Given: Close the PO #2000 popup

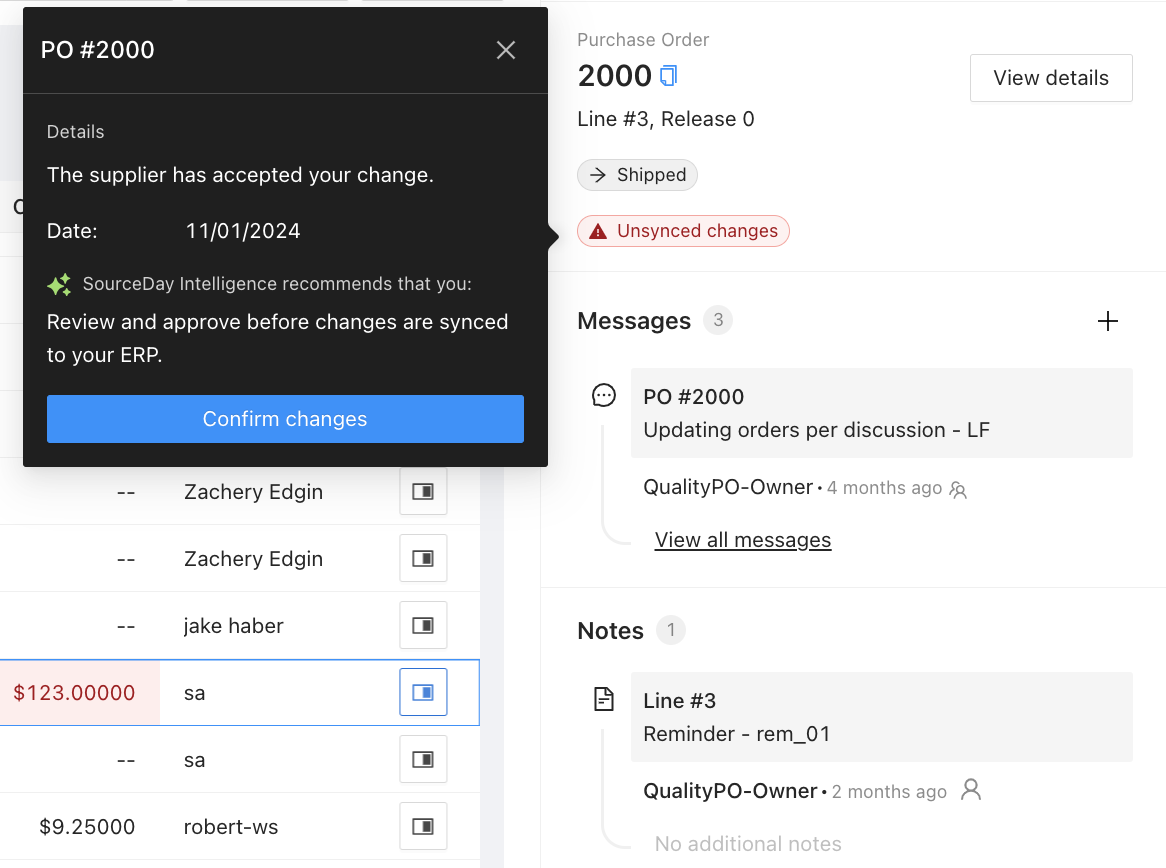Looking at the screenshot, I should 506,50.
